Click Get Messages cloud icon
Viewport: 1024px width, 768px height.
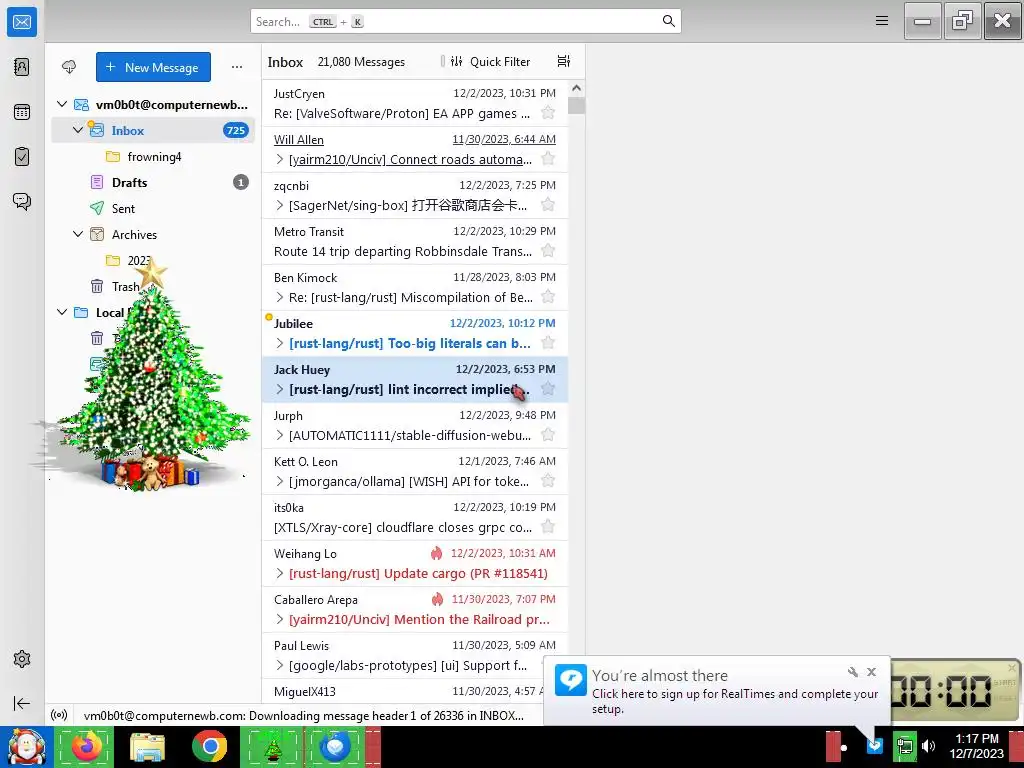click(x=69, y=67)
